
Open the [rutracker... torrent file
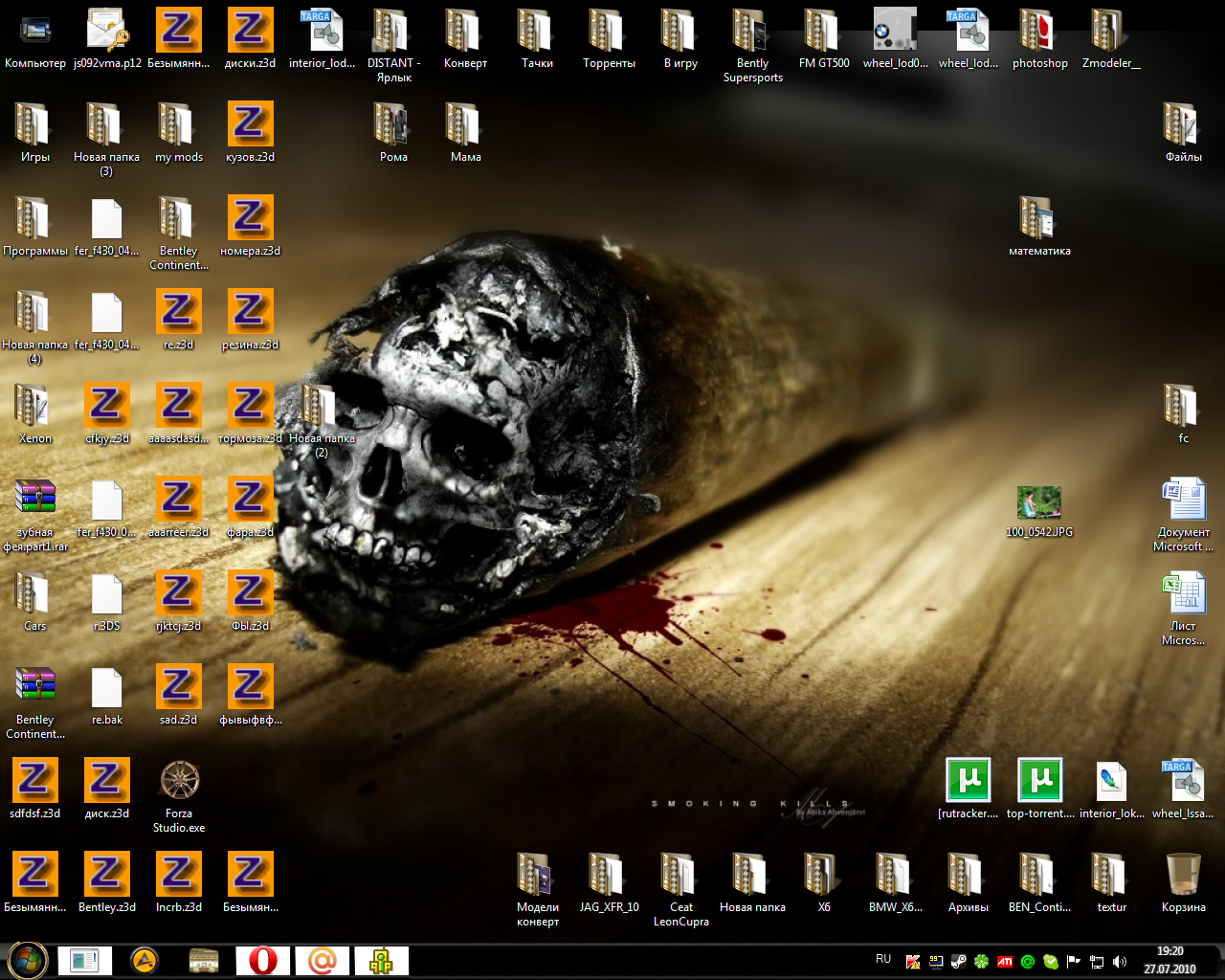pos(968,791)
